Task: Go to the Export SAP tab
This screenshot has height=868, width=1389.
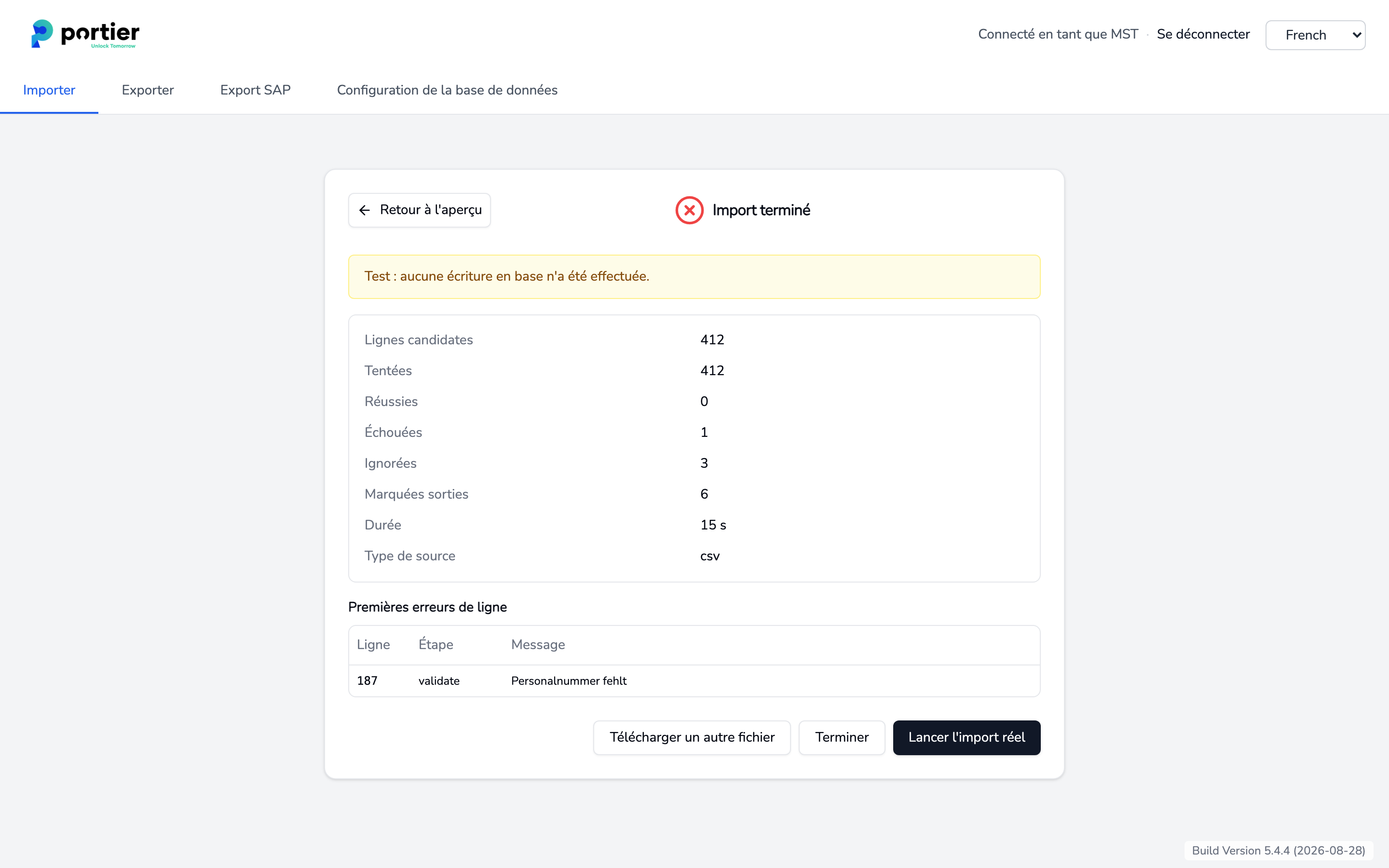Action: [x=256, y=90]
